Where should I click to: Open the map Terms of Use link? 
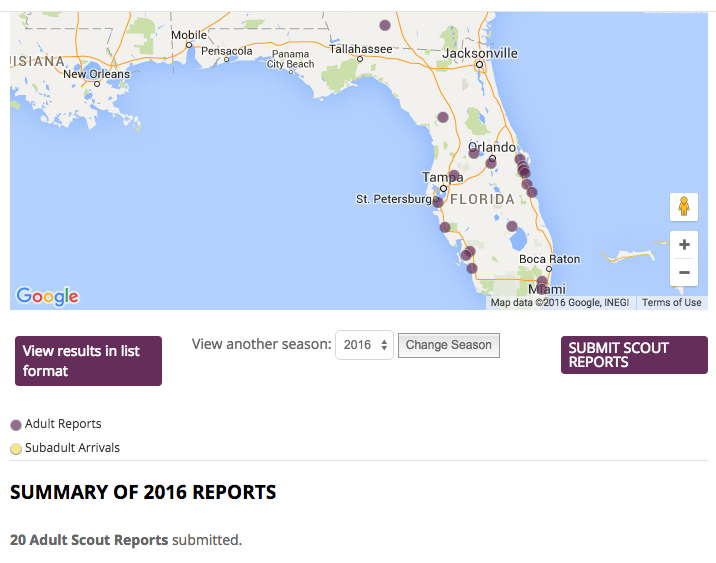[672, 302]
